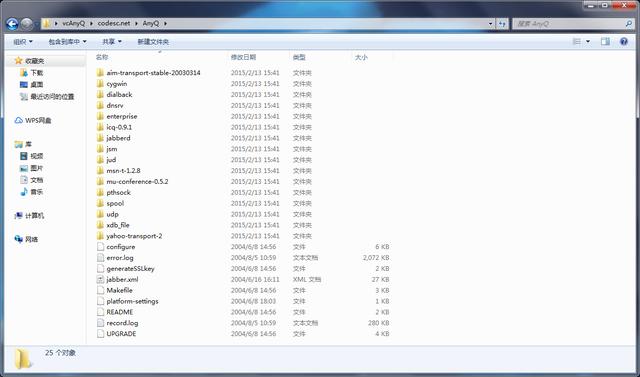Open view options dropdown arrow
Image resolution: width=640 pixels, height=377 pixels.
[x=588, y=41]
